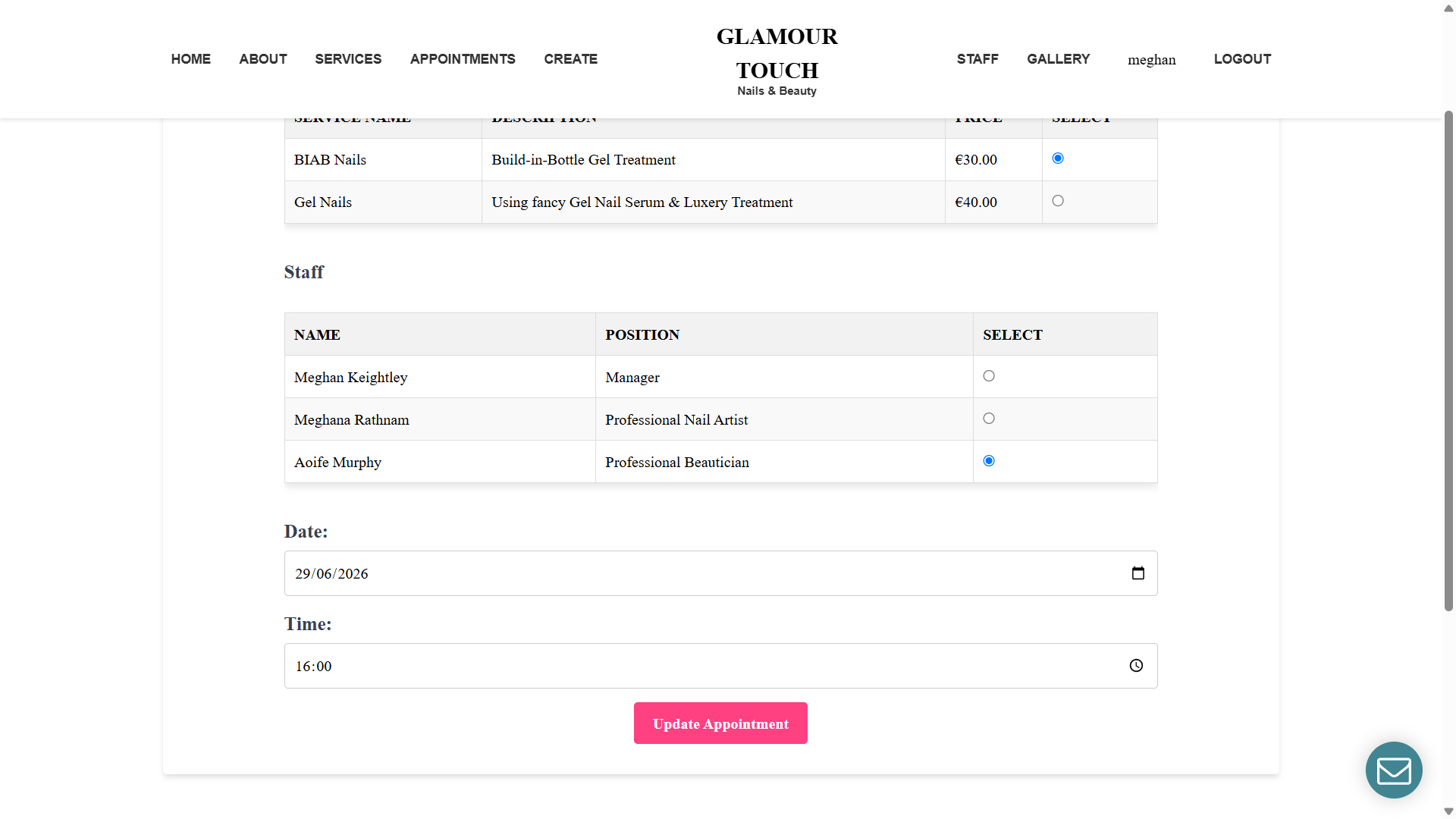Select Aoife Murphy radio button
This screenshot has width=1456, height=819.
(989, 461)
